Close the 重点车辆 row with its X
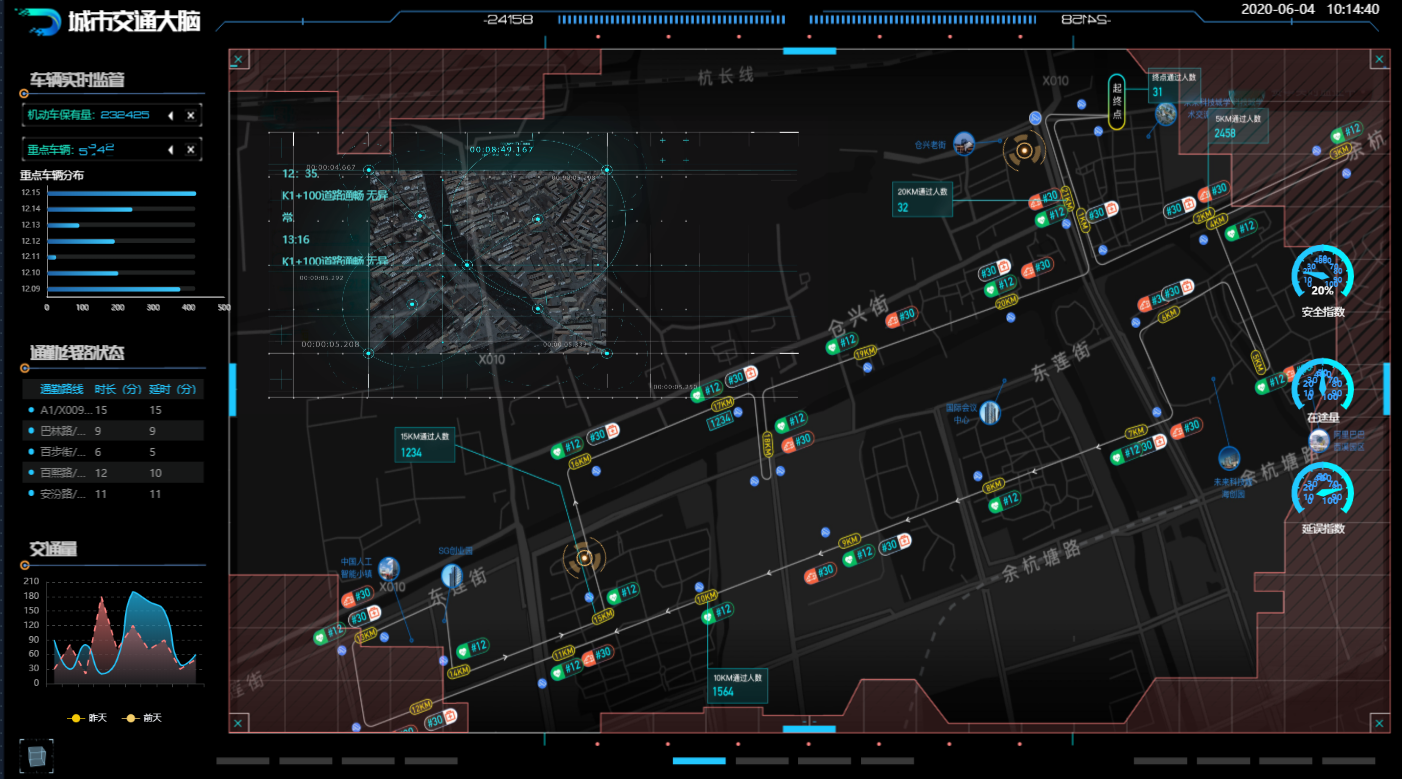Image resolution: width=1402 pixels, height=779 pixels. pos(190,150)
